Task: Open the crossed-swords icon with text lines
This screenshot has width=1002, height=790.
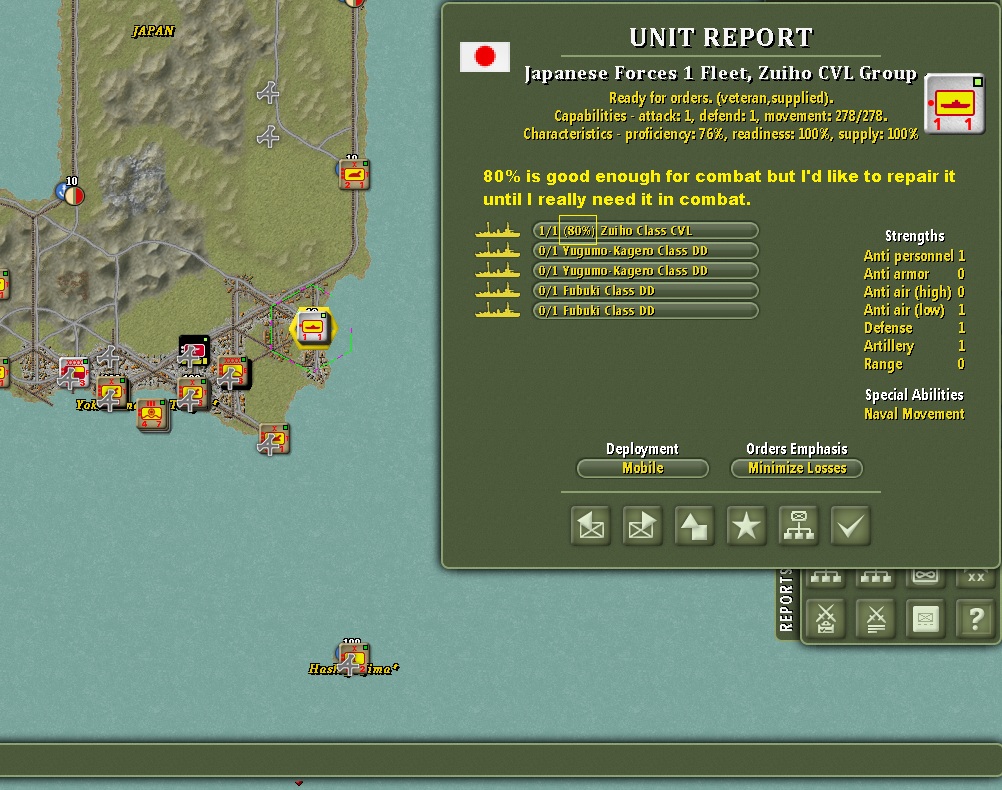Action: (875, 618)
